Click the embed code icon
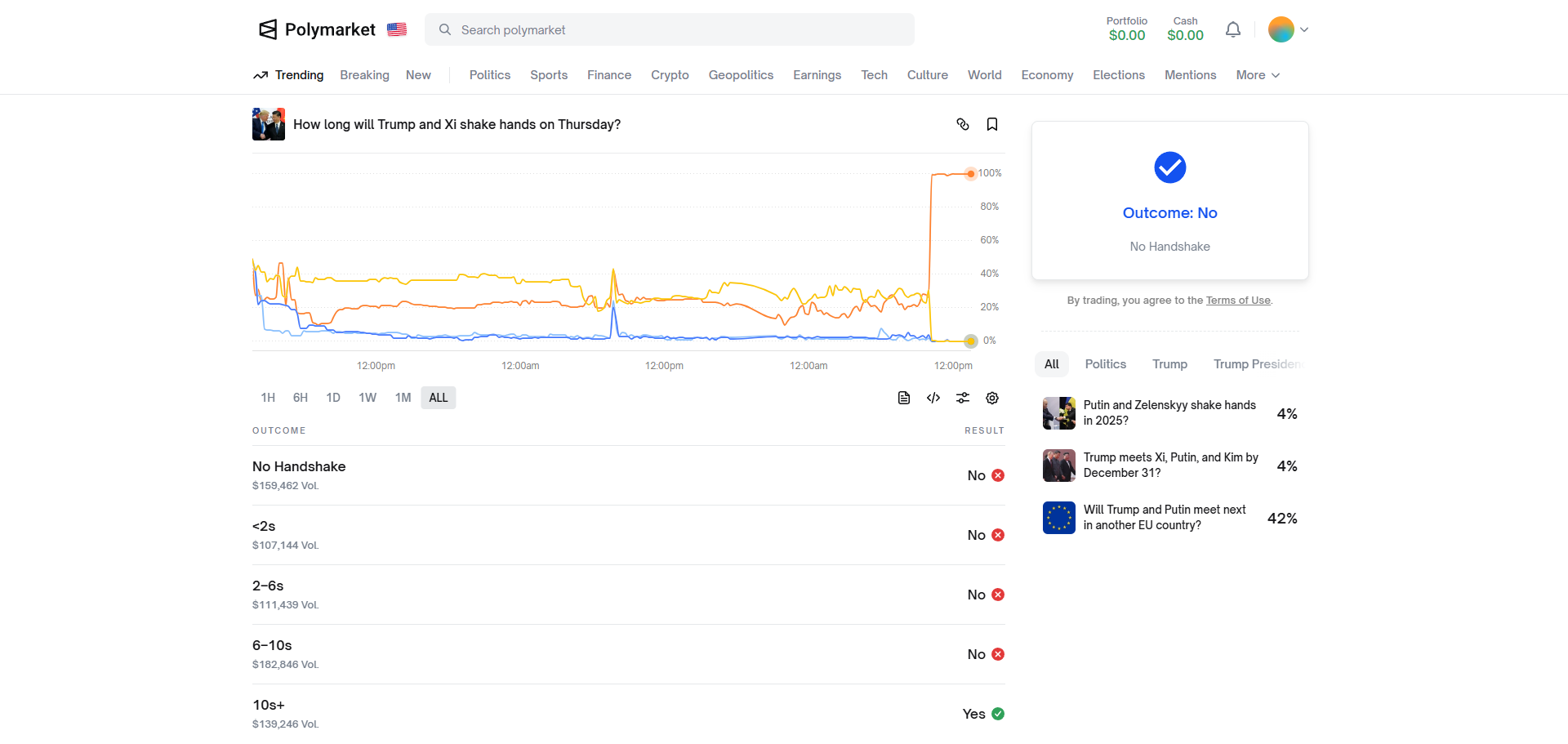 933,398
